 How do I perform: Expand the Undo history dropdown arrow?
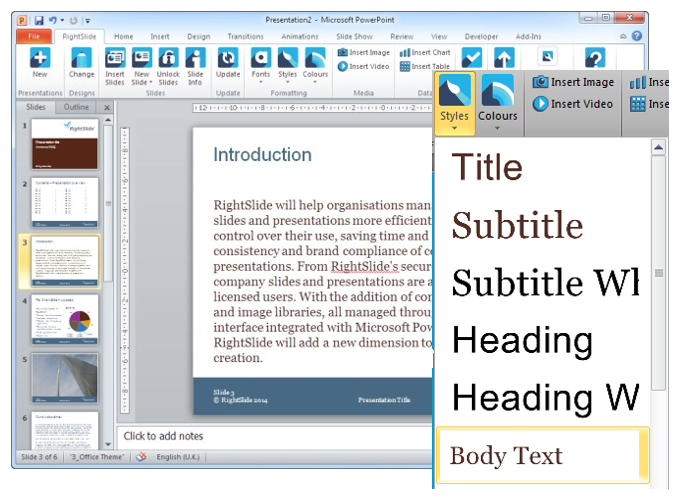[62, 20]
